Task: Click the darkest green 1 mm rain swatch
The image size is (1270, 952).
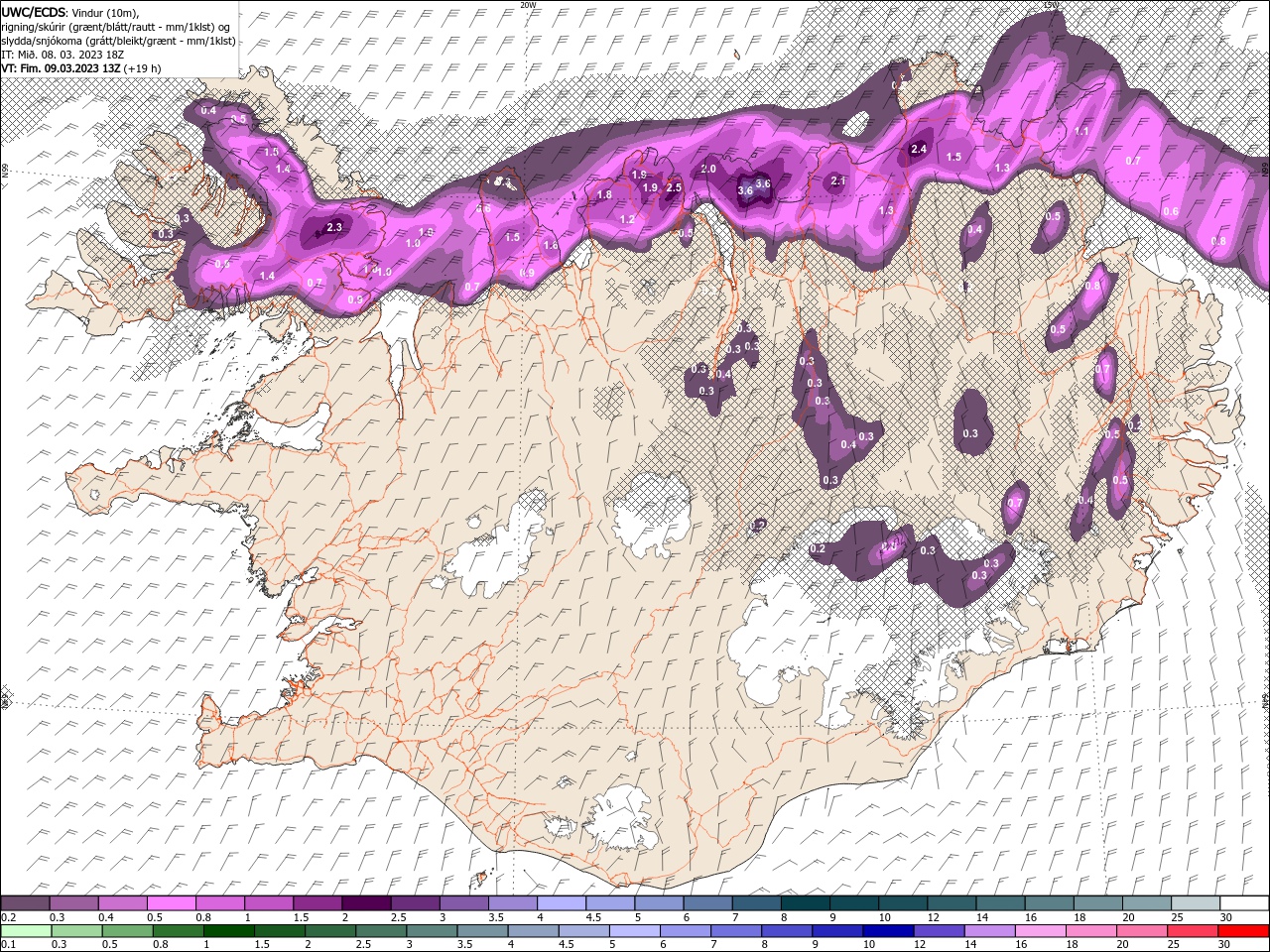Action: tap(228, 931)
